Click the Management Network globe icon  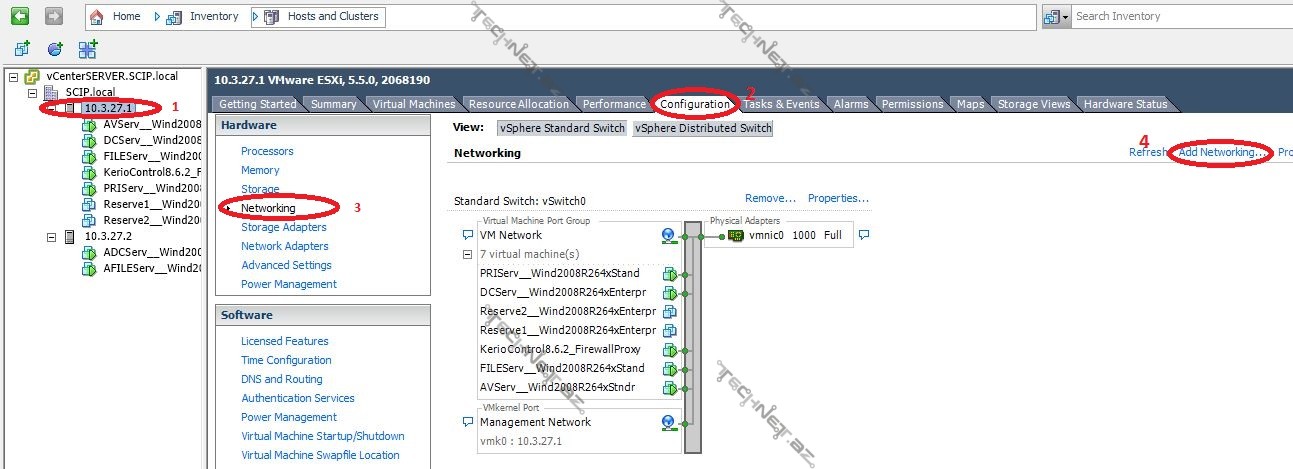[668, 423]
